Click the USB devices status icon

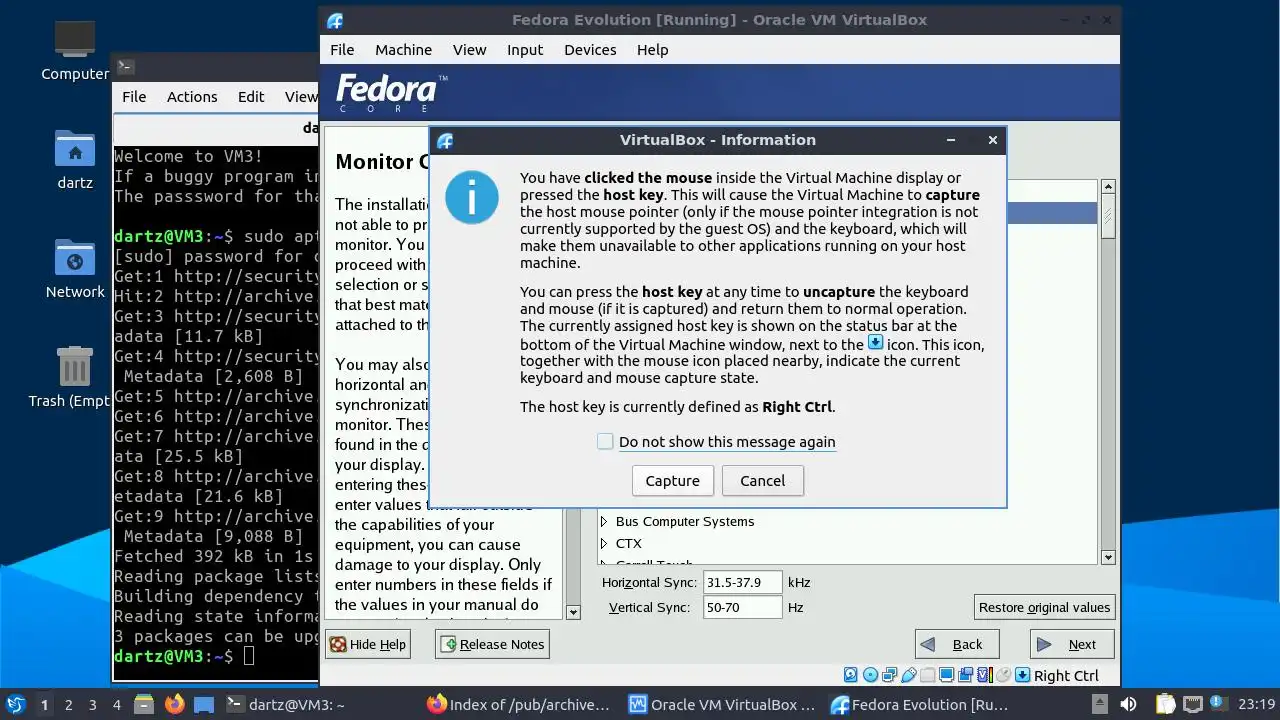(909, 675)
